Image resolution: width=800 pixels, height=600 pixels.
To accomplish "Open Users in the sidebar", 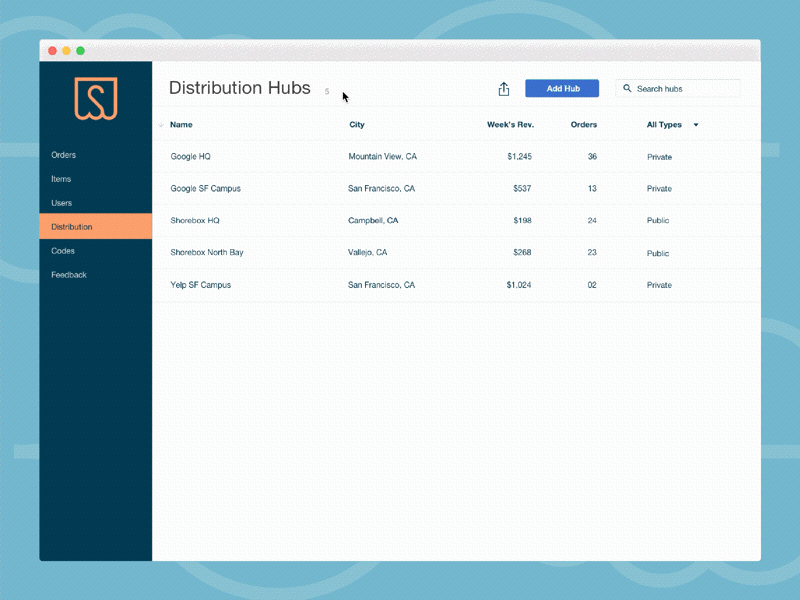I will click(x=61, y=203).
